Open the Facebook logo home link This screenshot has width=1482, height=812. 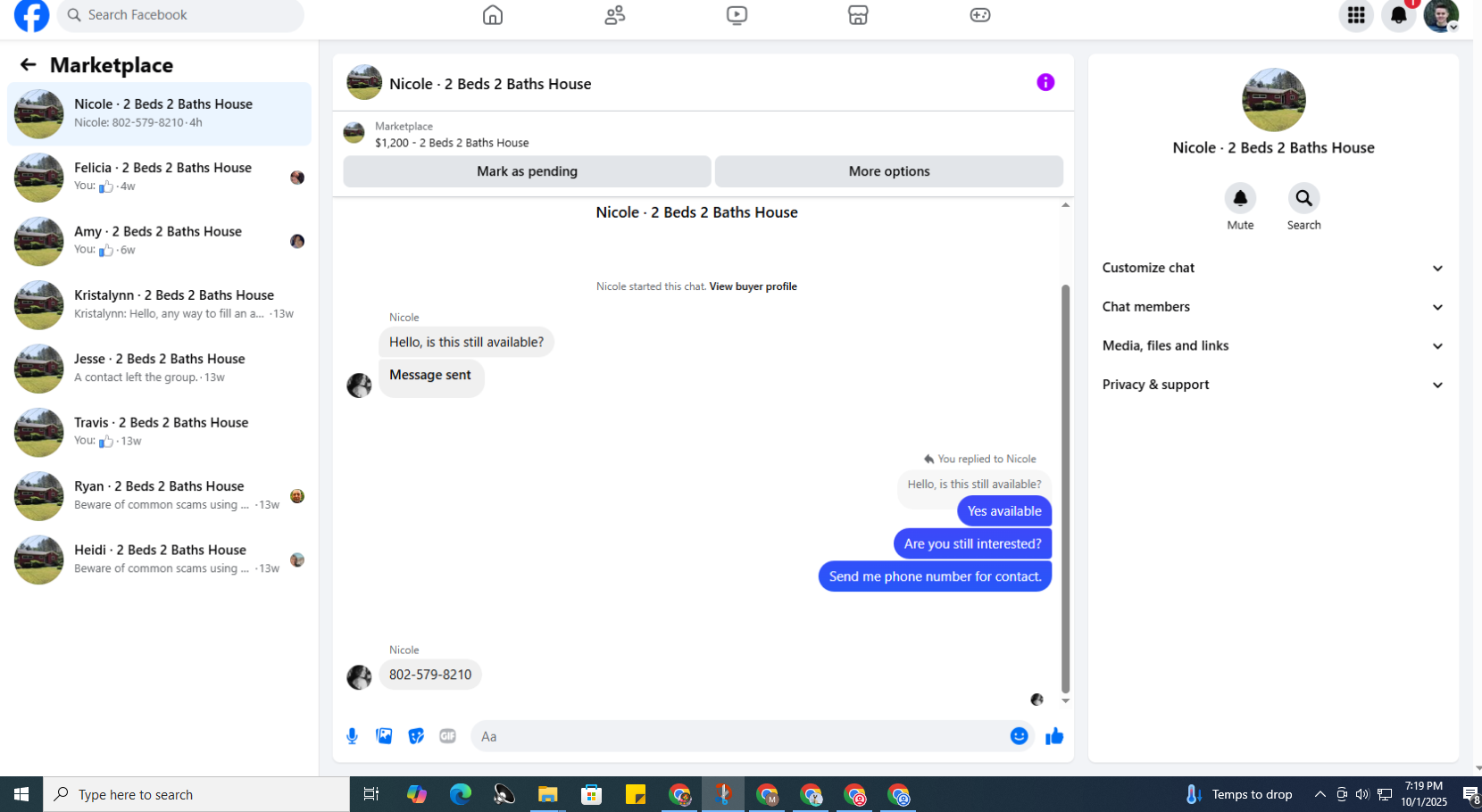pyautogui.click(x=31, y=15)
